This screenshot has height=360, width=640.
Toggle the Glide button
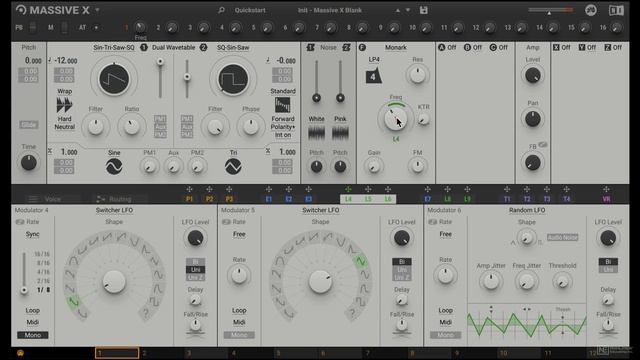29,125
